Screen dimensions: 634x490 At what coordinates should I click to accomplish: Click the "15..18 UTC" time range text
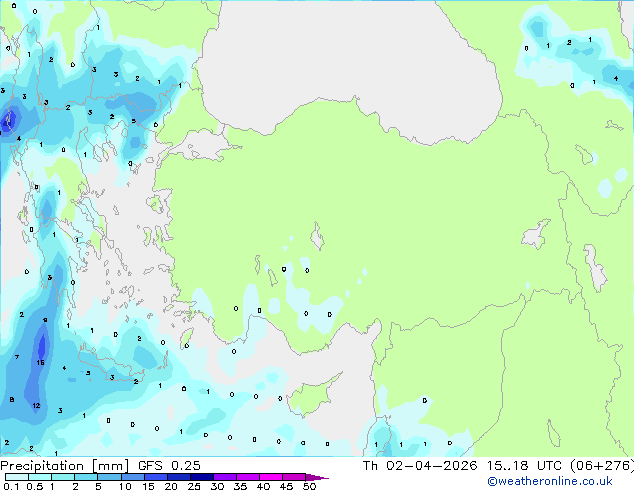pyautogui.click(x=524, y=466)
